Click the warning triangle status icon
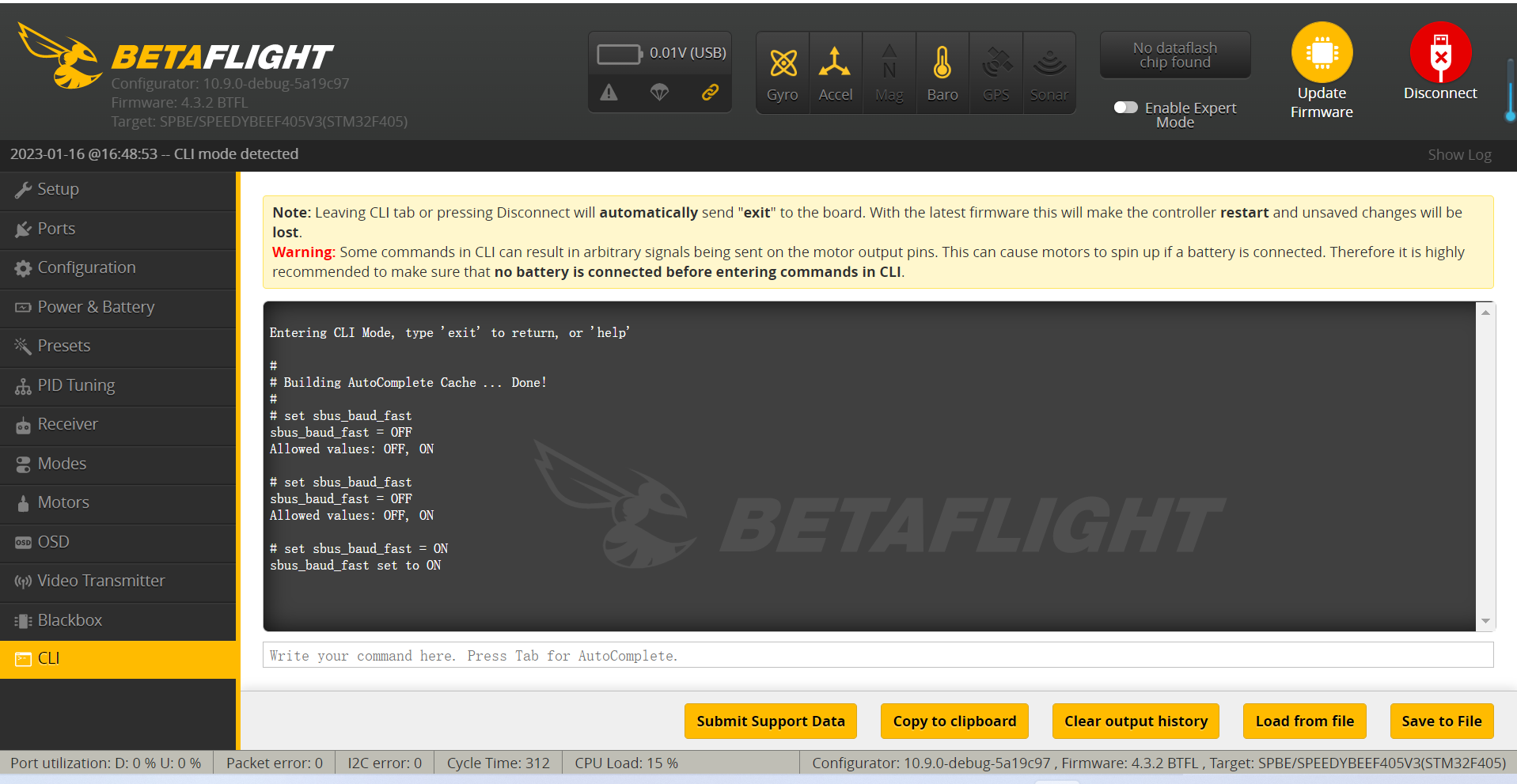This screenshot has width=1517, height=784. 609,93
